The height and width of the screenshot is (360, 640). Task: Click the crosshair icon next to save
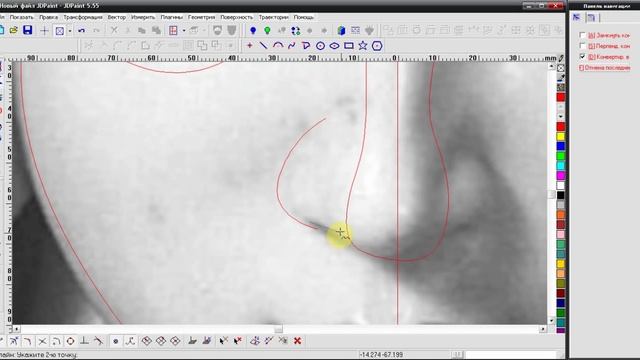coord(44,31)
